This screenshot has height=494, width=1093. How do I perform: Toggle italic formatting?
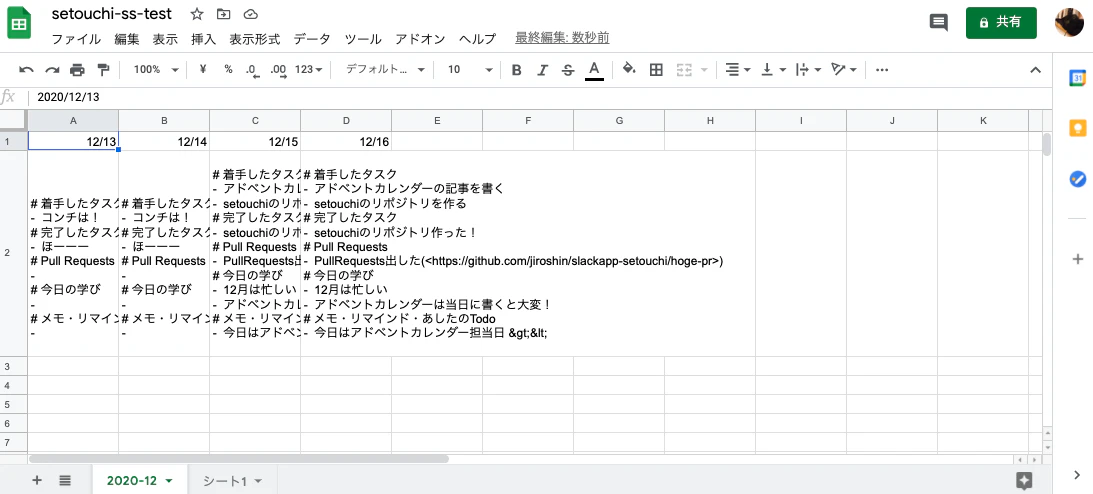coord(542,70)
